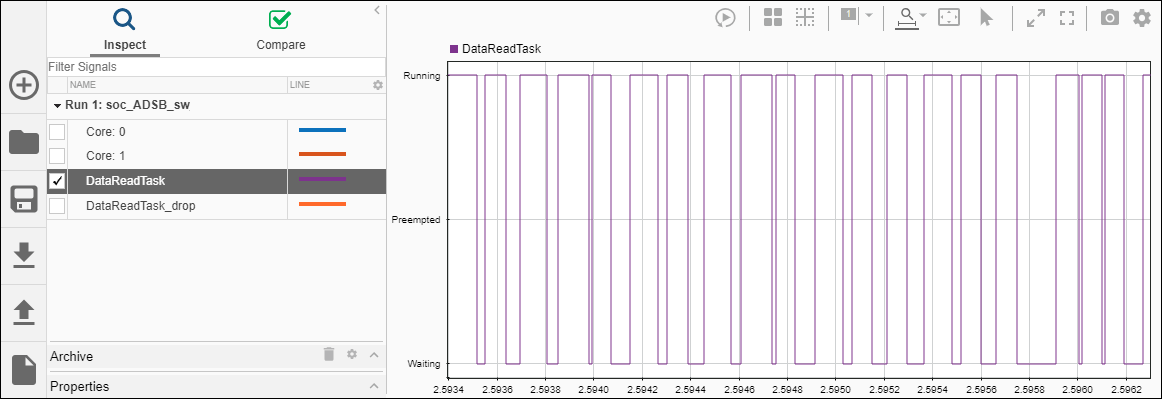
Task: Save the session using the disk icon
Action: click(24, 200)
